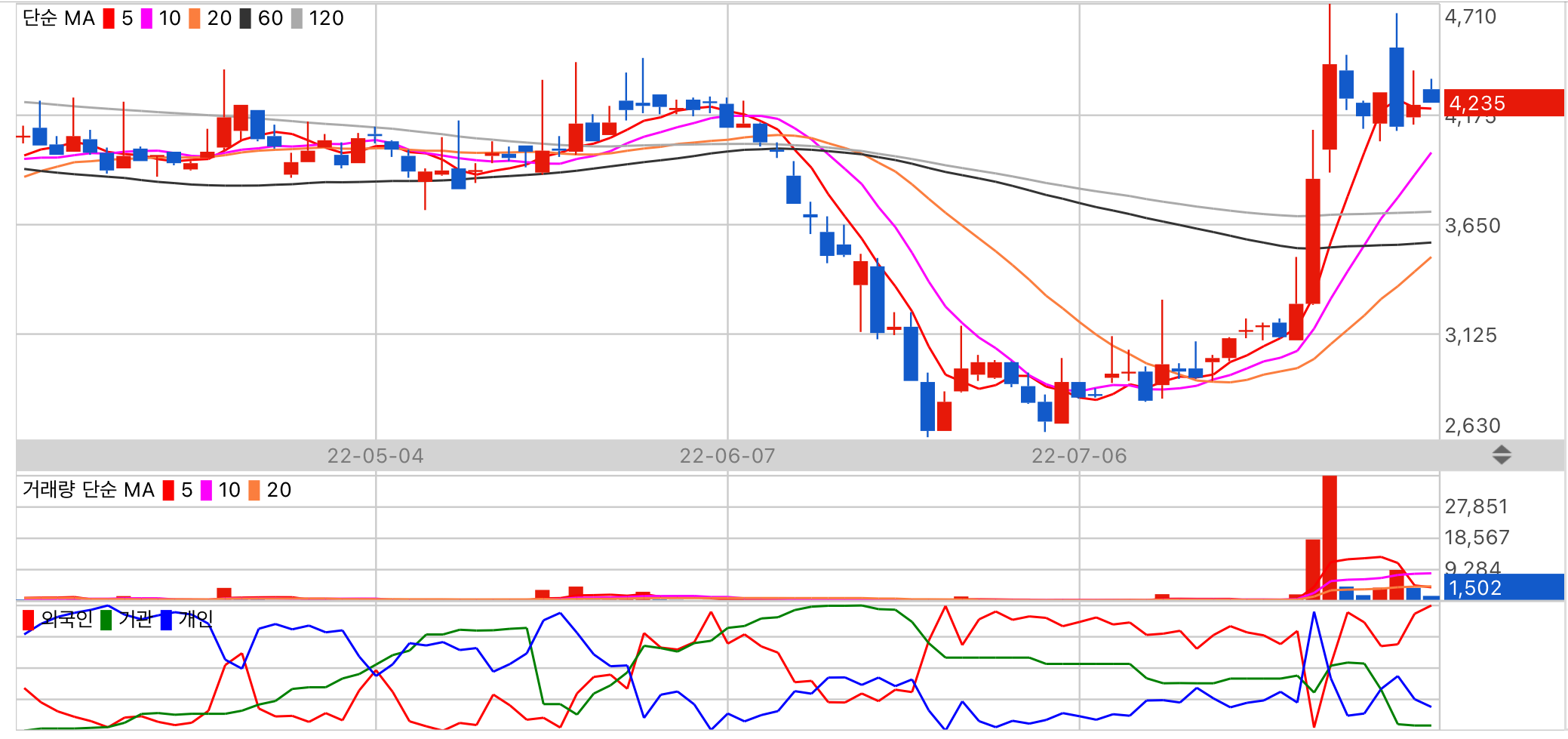1568x739 pixels.
Task: Click the 단순 MA legend label
Action: [x=59, y=18]
